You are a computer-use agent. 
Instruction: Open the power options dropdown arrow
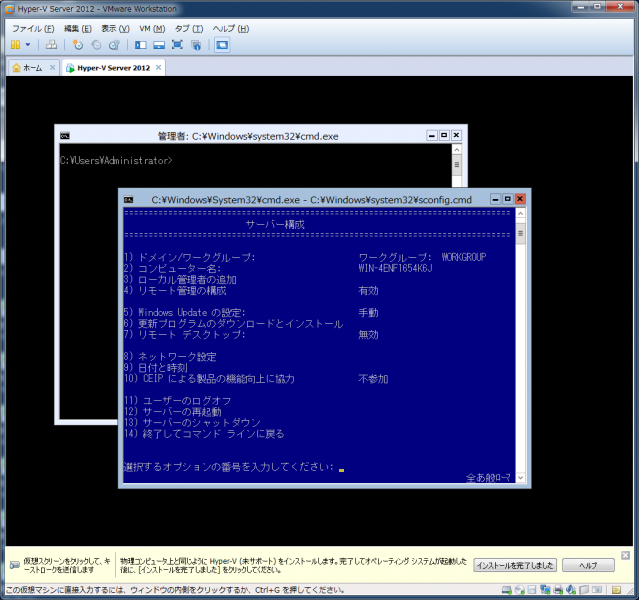28,45
